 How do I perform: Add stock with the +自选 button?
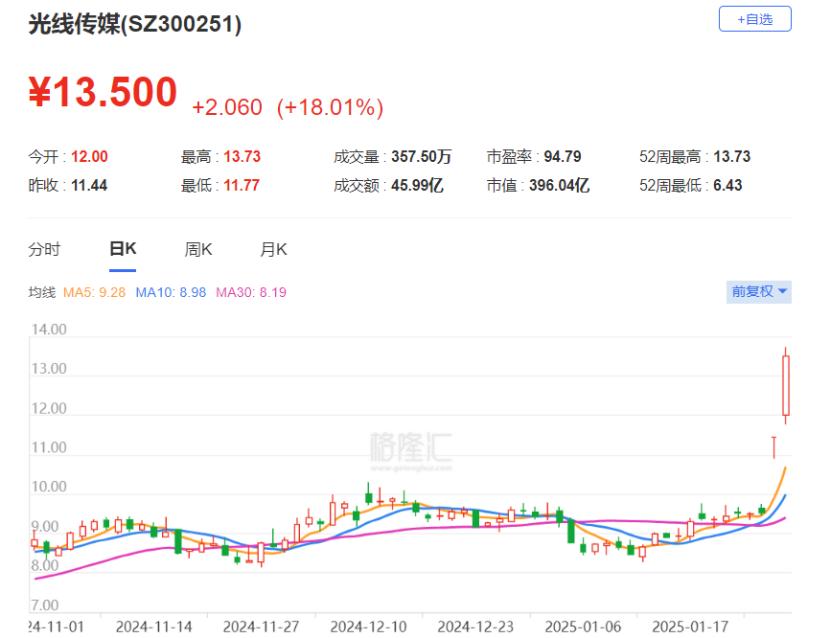pos(755,19)
